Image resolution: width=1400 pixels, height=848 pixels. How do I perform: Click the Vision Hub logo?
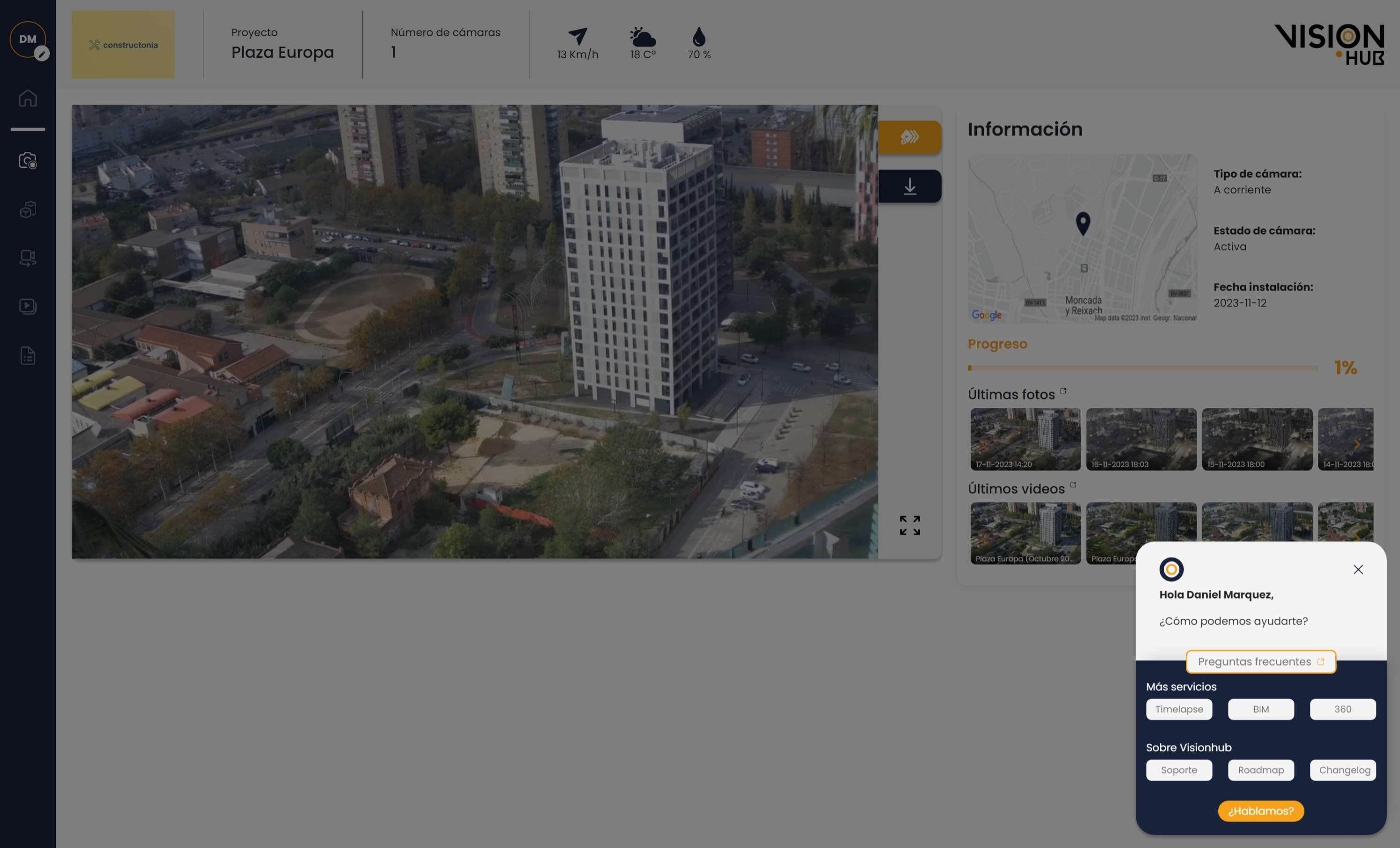(x=1329, y=45)
